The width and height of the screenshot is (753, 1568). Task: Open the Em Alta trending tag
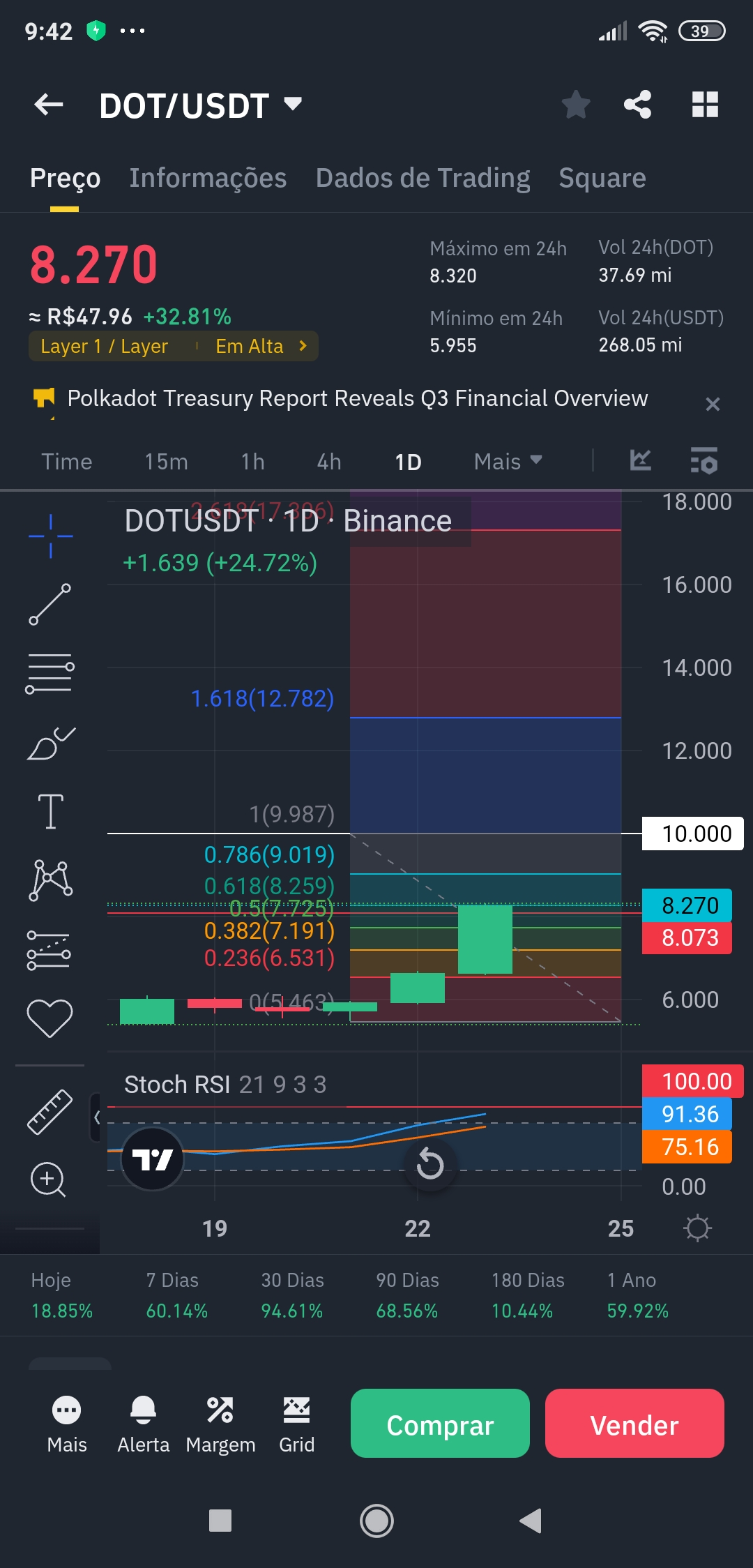[x=261, y=347]
